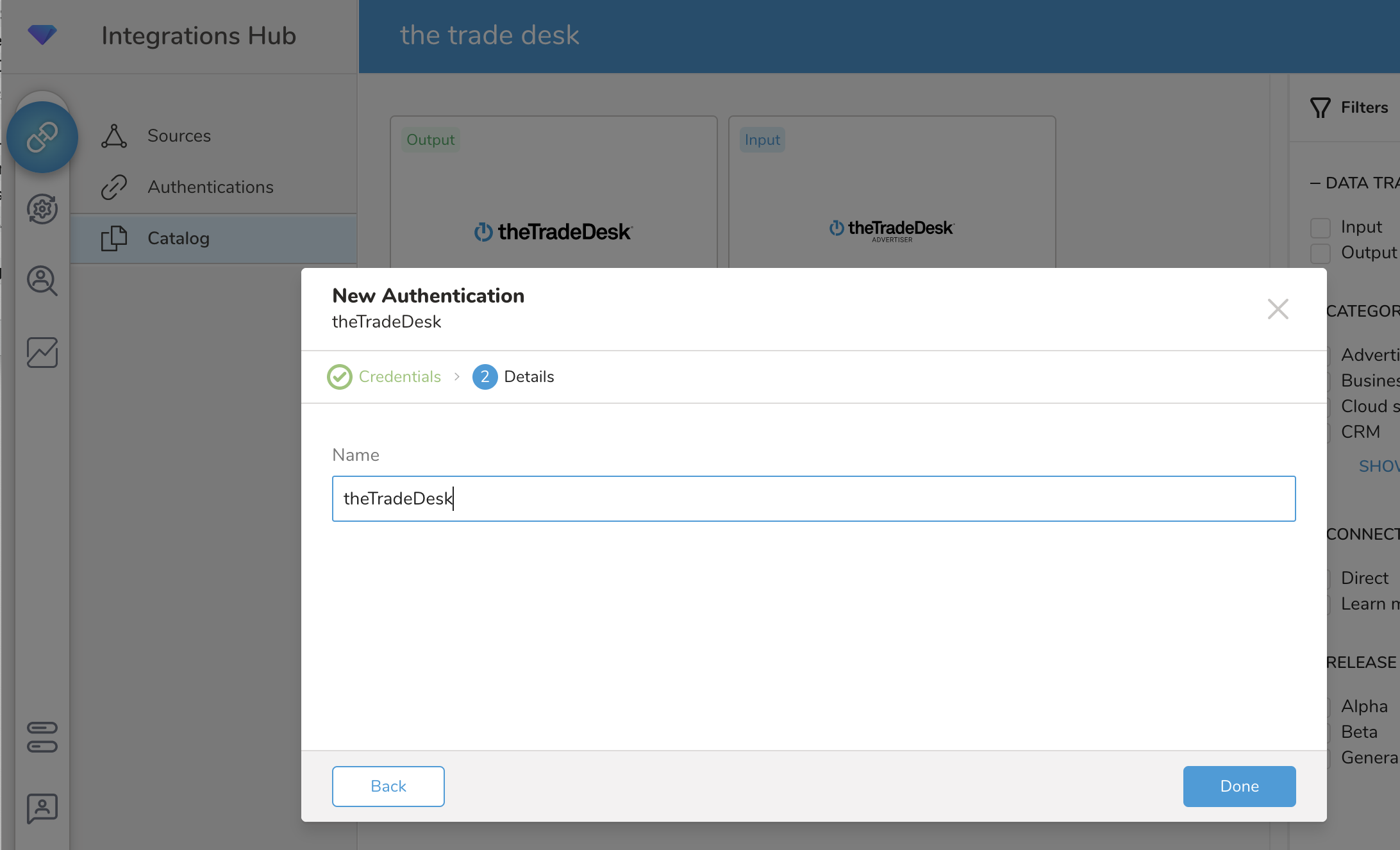Click the Done button
1400x850 pixels.
1239,786
